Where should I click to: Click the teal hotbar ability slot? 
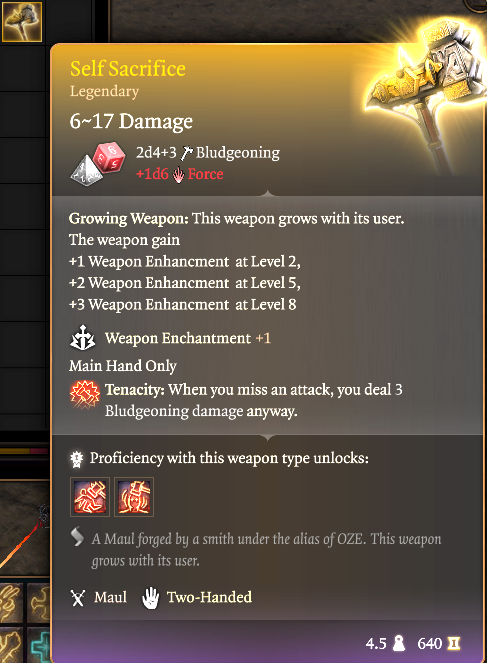(x=39, y=645)
